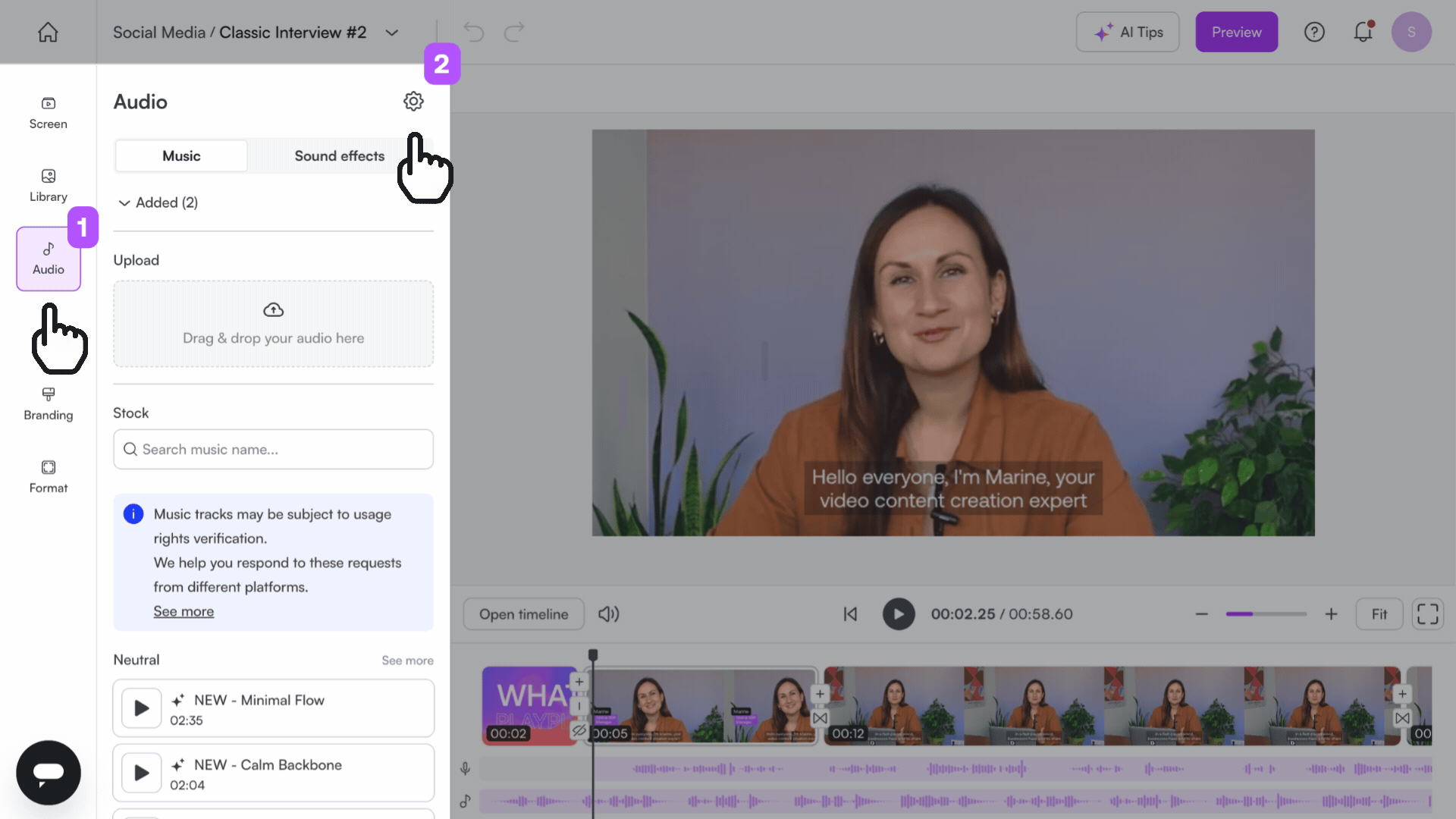Select the clip marked 00:05
Image resolution: width=1456 pixels, height=819 pixels.
pos(703,706)
